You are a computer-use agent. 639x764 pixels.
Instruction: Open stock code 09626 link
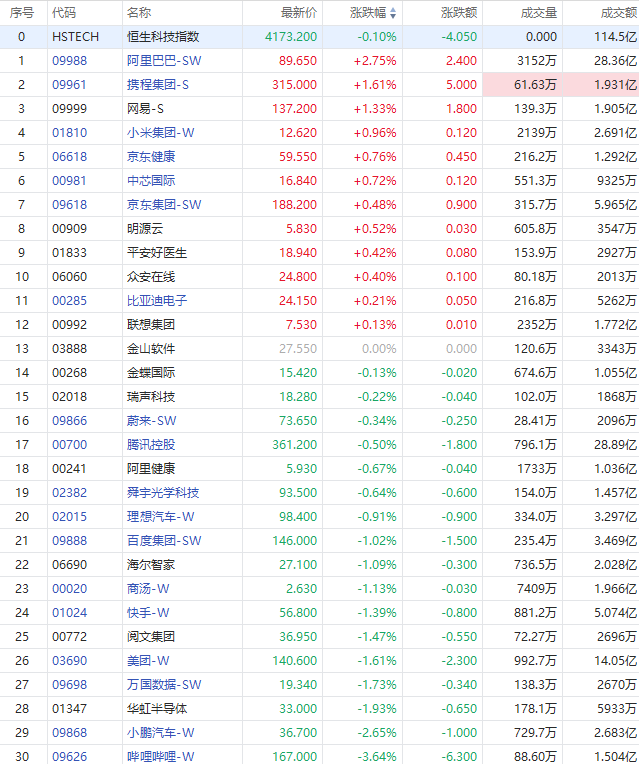tap(70, 756)
